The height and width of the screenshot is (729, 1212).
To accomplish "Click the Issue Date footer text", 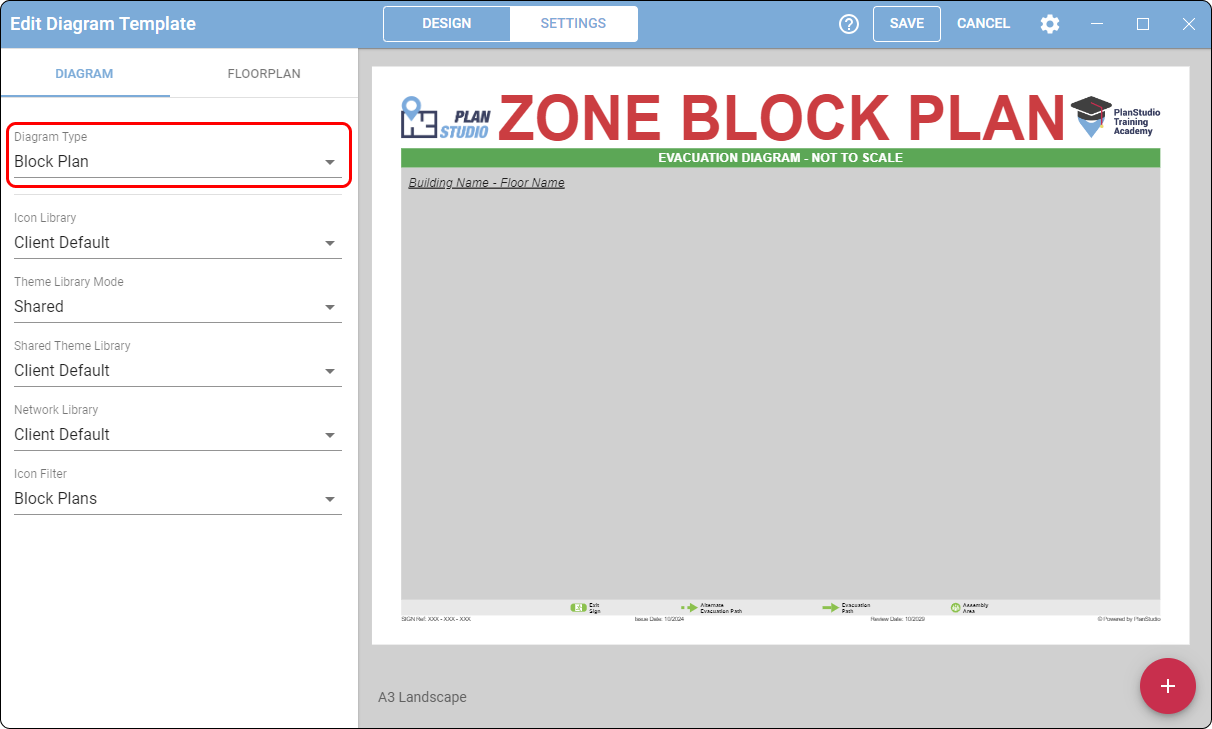I will click(659, 619).
